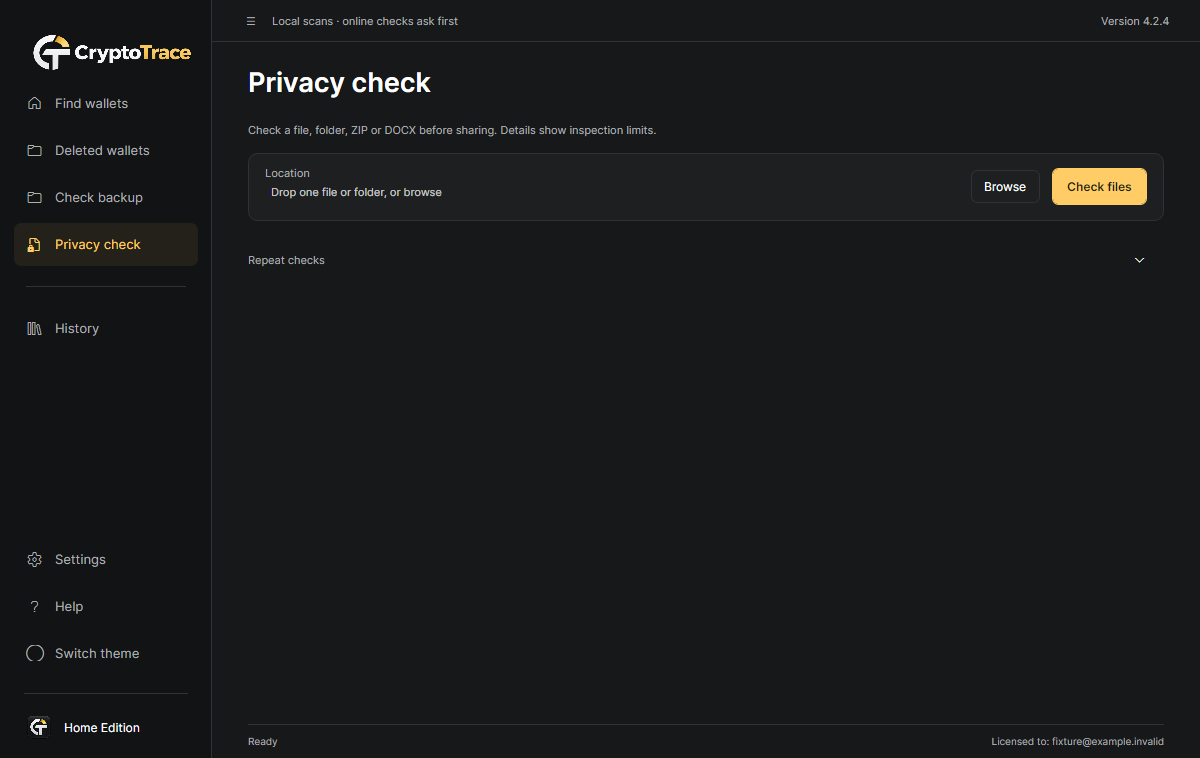
Task: Click the Find wallets home icon
Action: pos(35,103)
